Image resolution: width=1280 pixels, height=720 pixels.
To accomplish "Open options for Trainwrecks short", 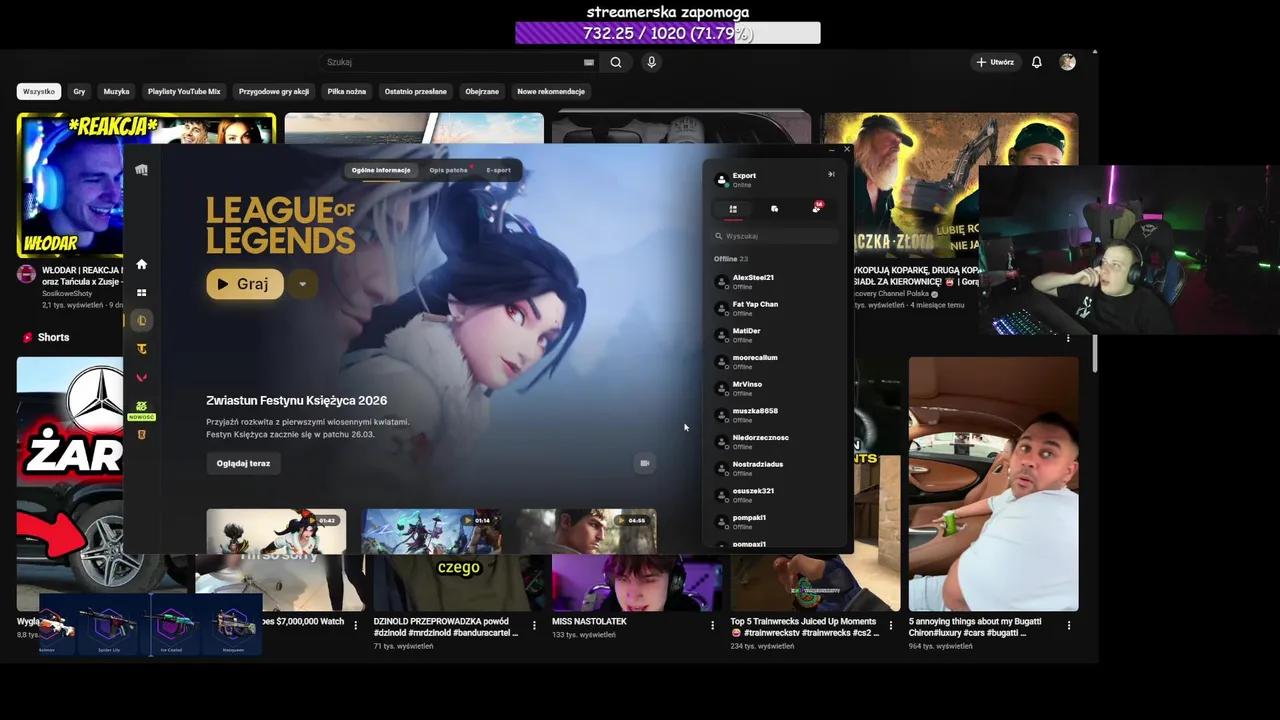I will [x=891, y=625].
